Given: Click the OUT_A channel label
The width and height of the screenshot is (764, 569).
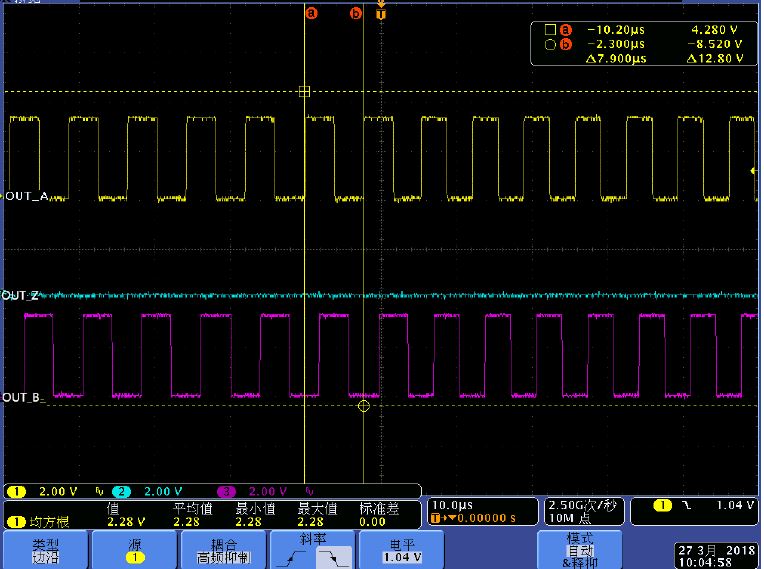Looking at the screenshot, I should (x=25, y=197).
